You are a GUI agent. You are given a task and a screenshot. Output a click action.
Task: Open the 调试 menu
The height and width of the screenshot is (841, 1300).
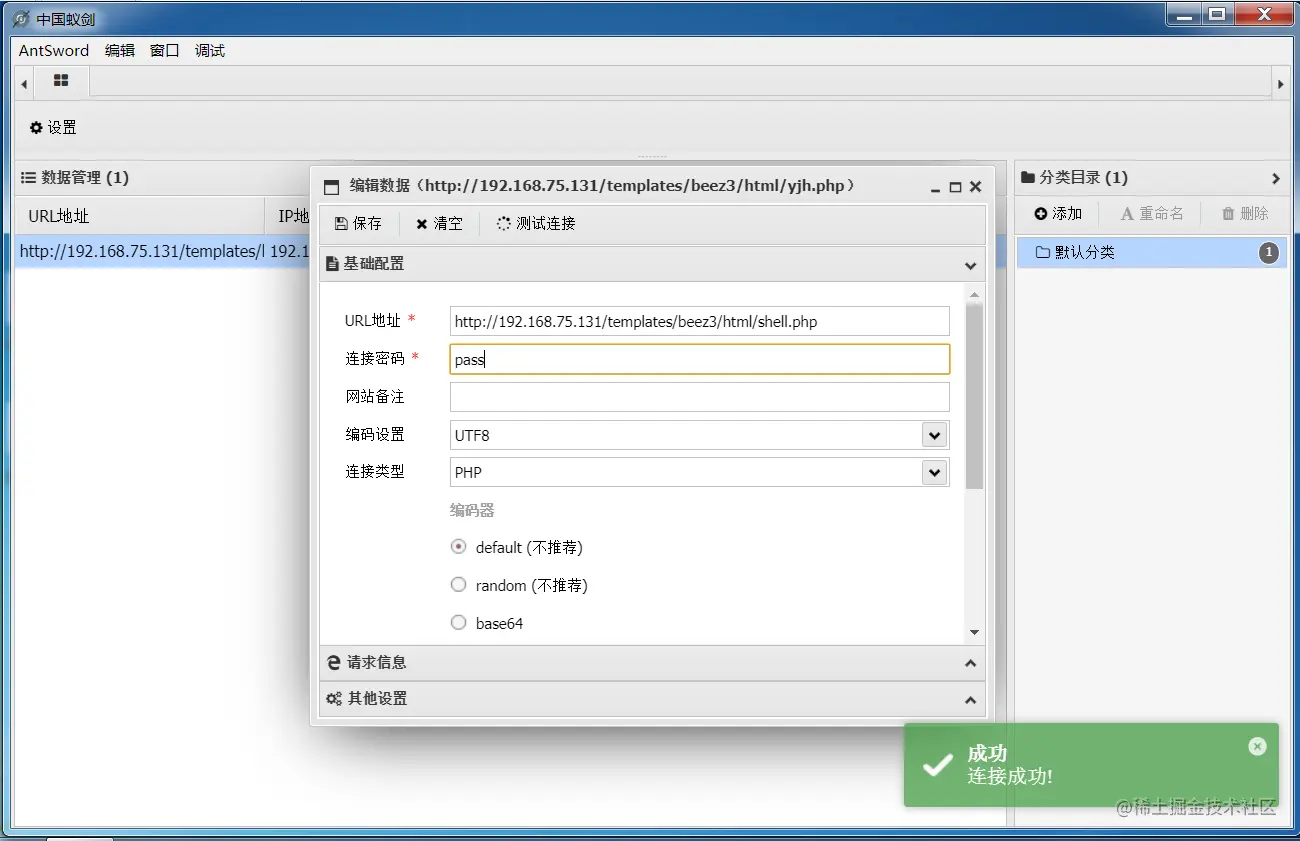tap(210, 50)
